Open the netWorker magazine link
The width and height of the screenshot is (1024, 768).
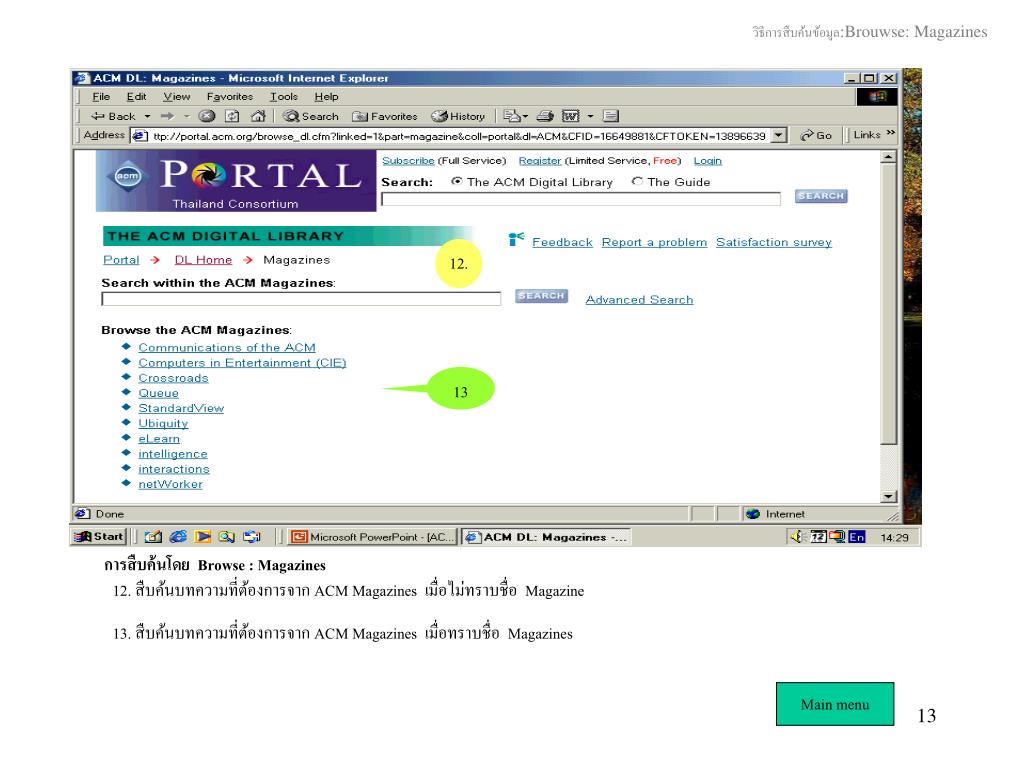170,484
